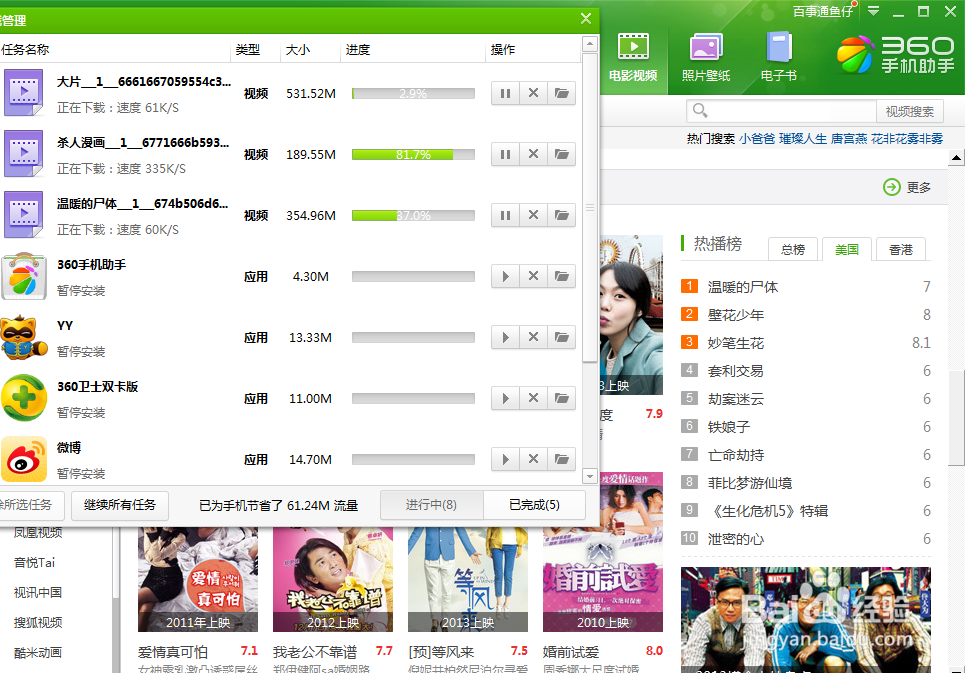965x673 pixels.
Task: Open ranked movie 壁花少年
Action: coord(735,315)
